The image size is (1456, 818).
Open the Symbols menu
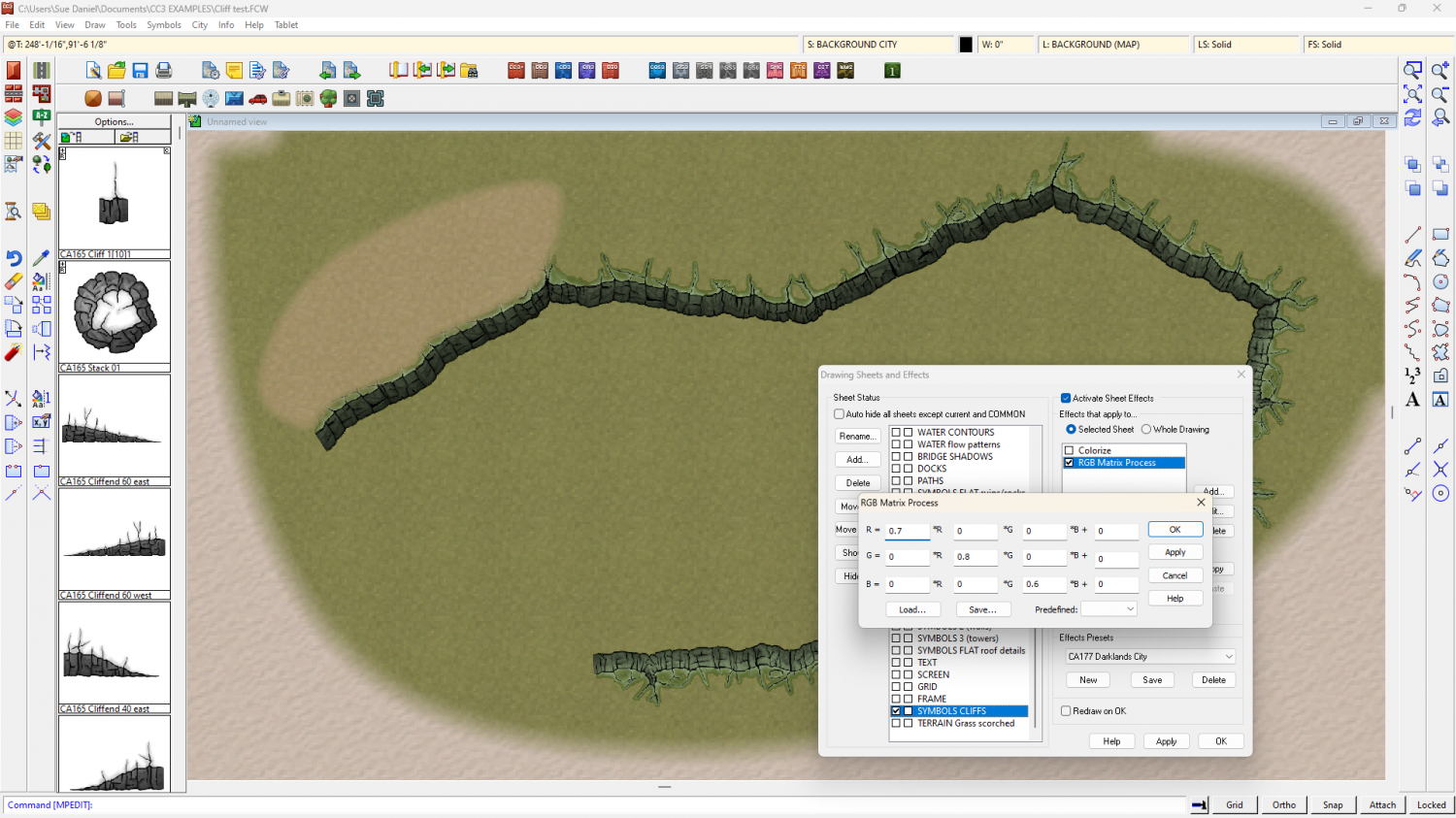pos(164,25)
